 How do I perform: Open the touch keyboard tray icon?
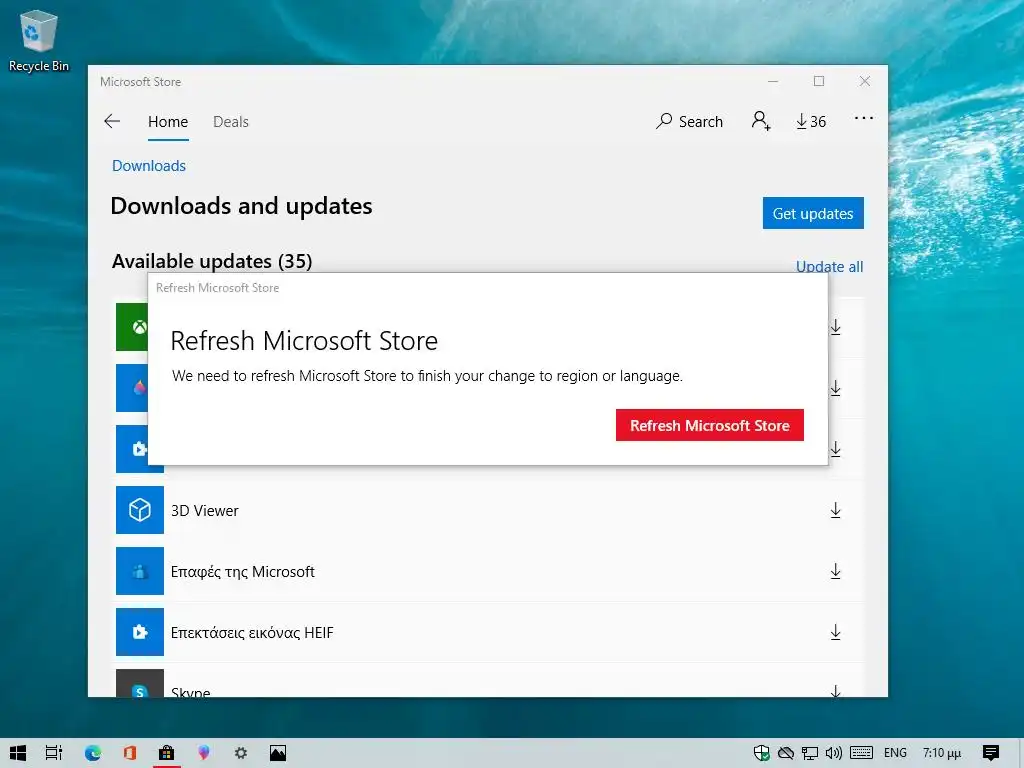click(x=861, y=753)
